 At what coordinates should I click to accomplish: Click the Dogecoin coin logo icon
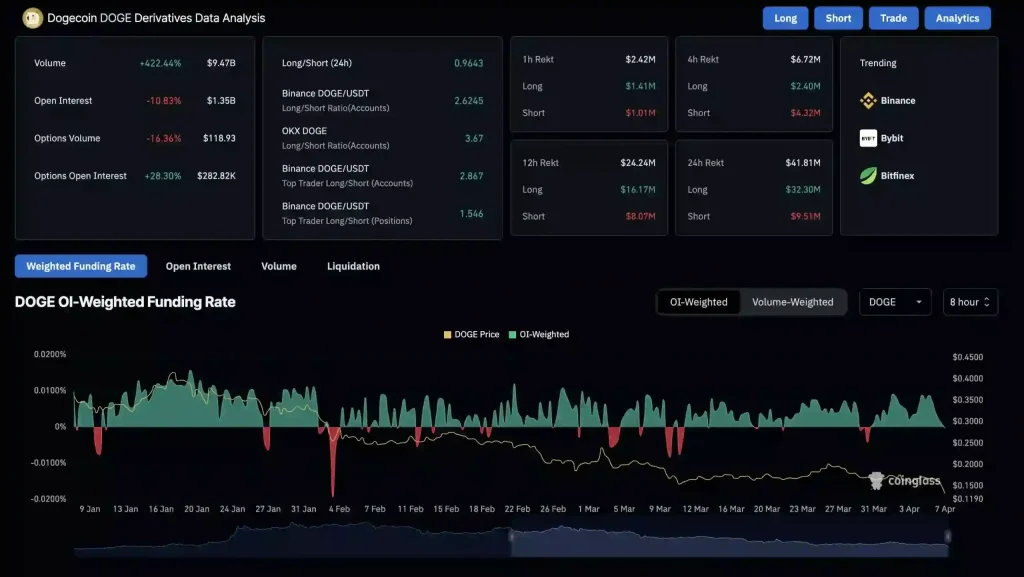[32, 18]
